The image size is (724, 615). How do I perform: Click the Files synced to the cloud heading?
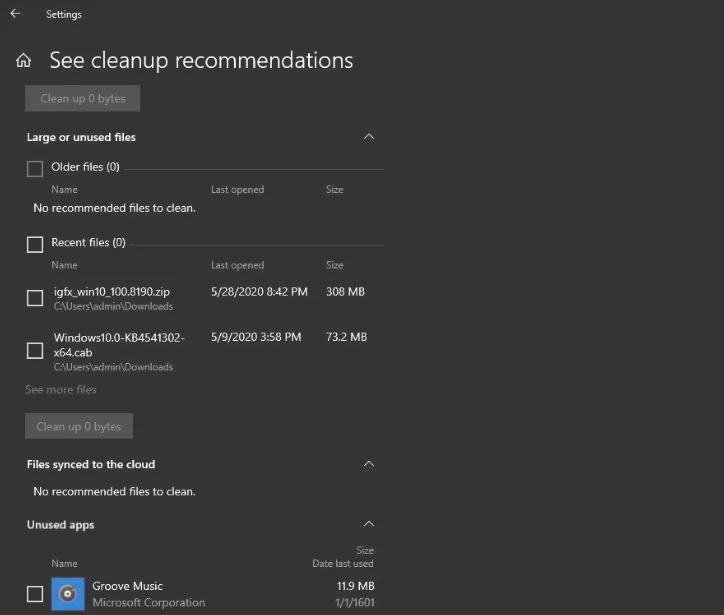91,464
